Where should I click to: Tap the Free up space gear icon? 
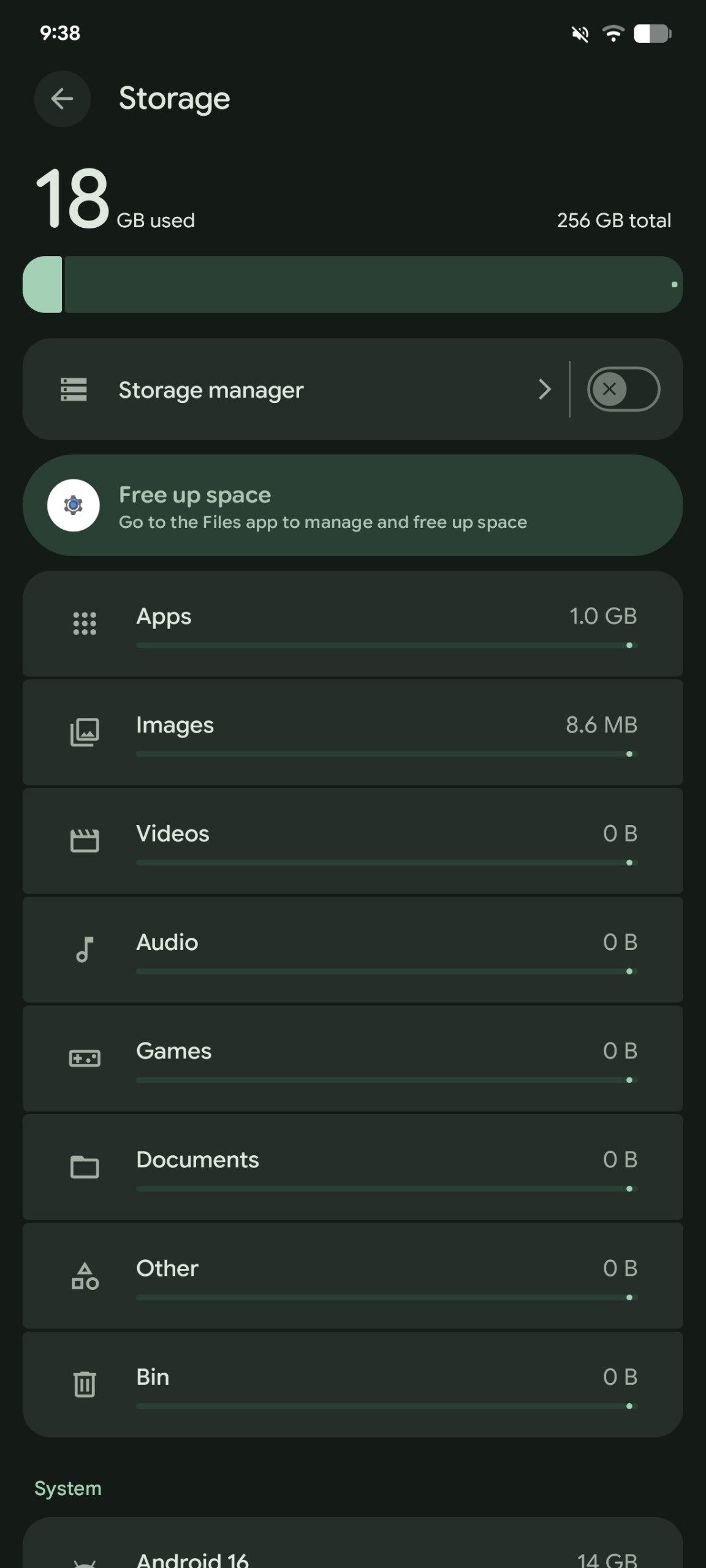point(74,505)
